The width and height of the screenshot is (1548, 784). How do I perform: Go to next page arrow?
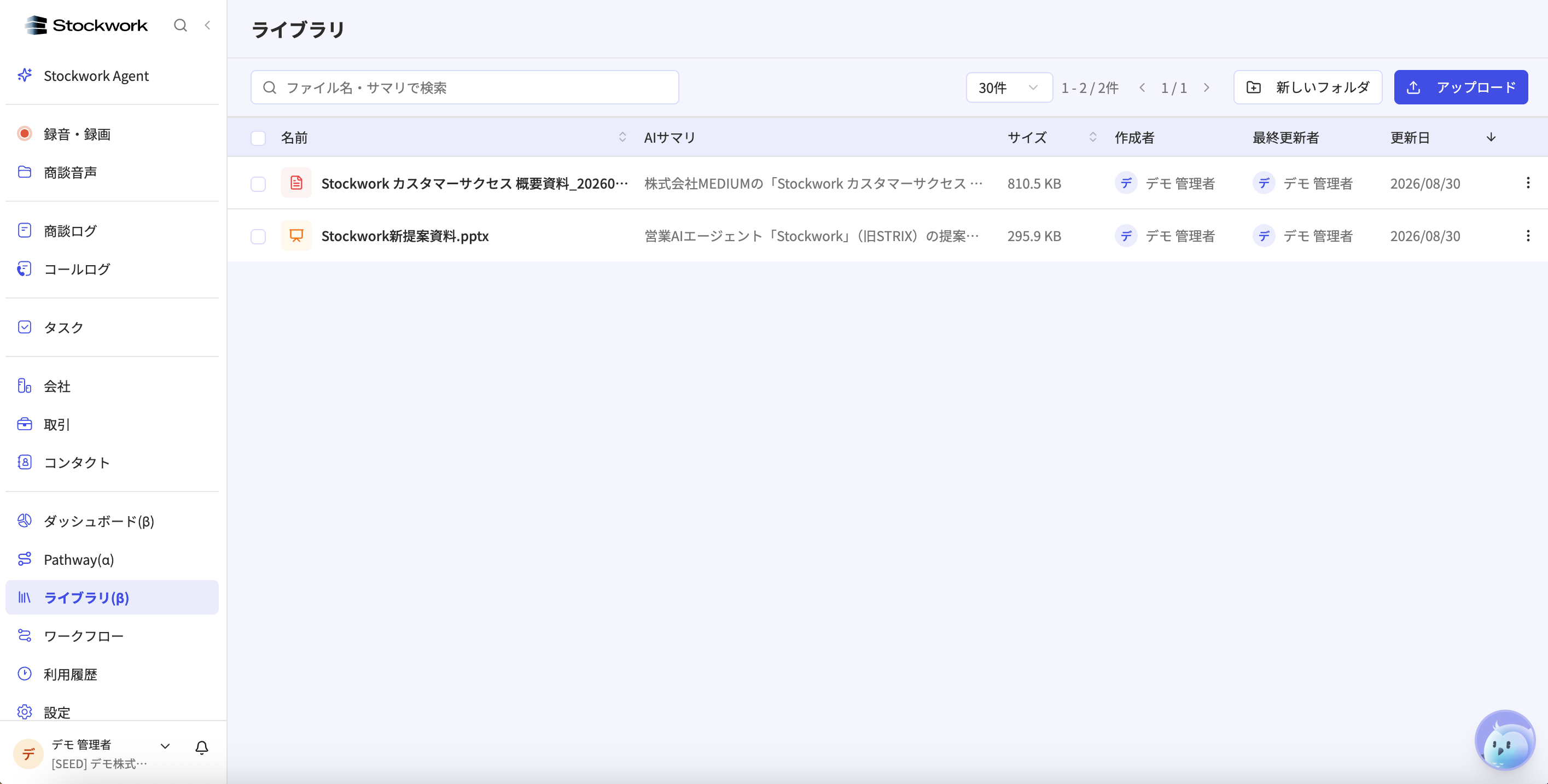pyautogui.click(x=1207, y=87)
